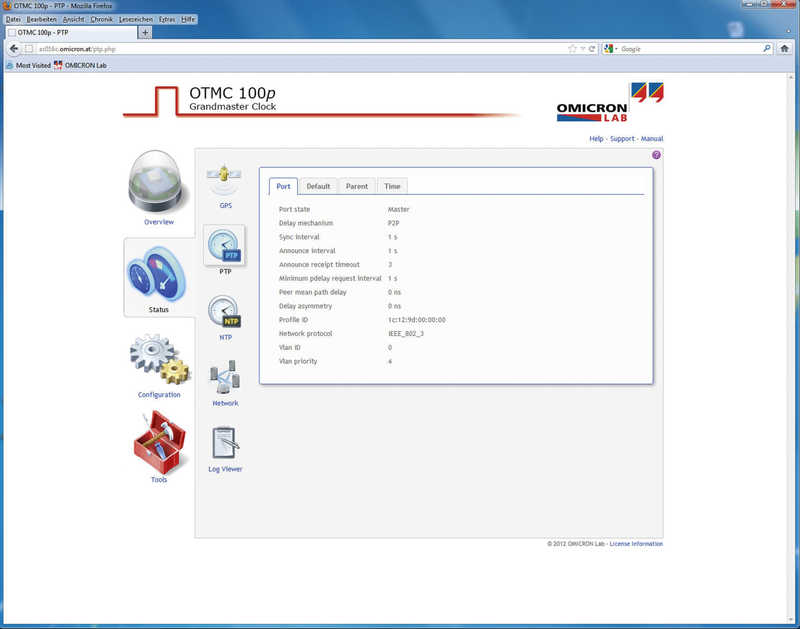
Task: Switch to the Time tab
Action: 392,186
